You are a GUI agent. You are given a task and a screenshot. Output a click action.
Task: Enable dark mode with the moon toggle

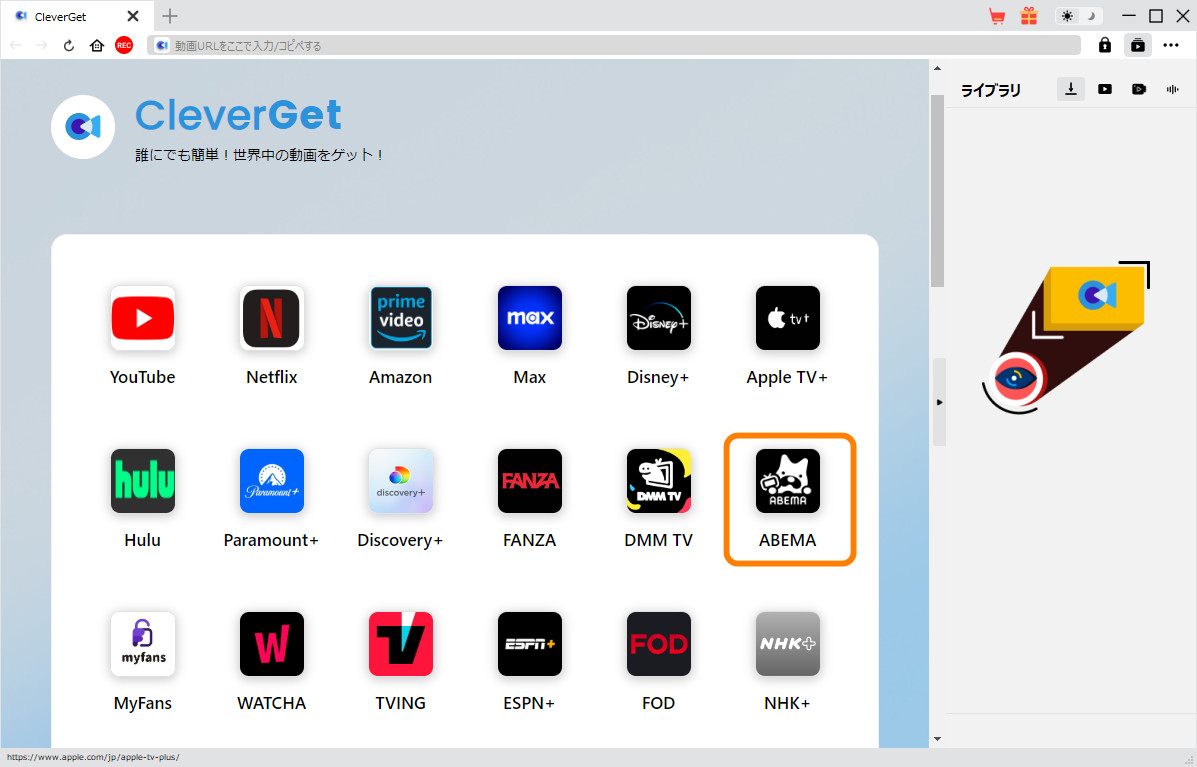click(1090, 16)
